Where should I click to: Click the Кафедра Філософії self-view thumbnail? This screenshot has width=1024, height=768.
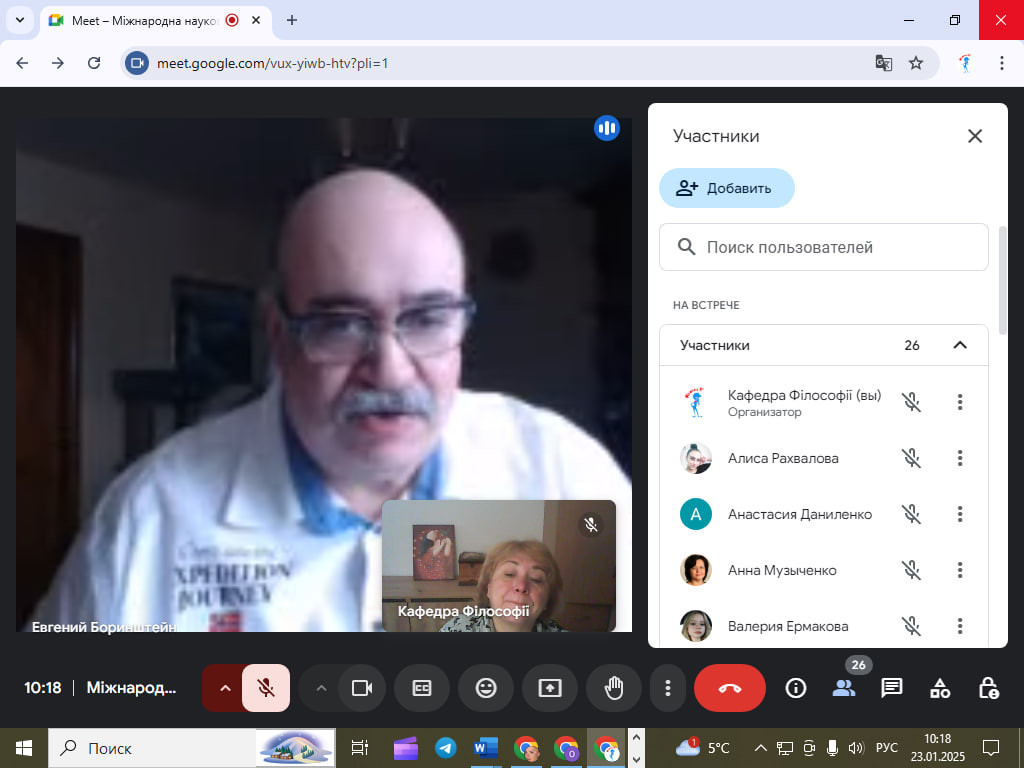pos(499,566)
